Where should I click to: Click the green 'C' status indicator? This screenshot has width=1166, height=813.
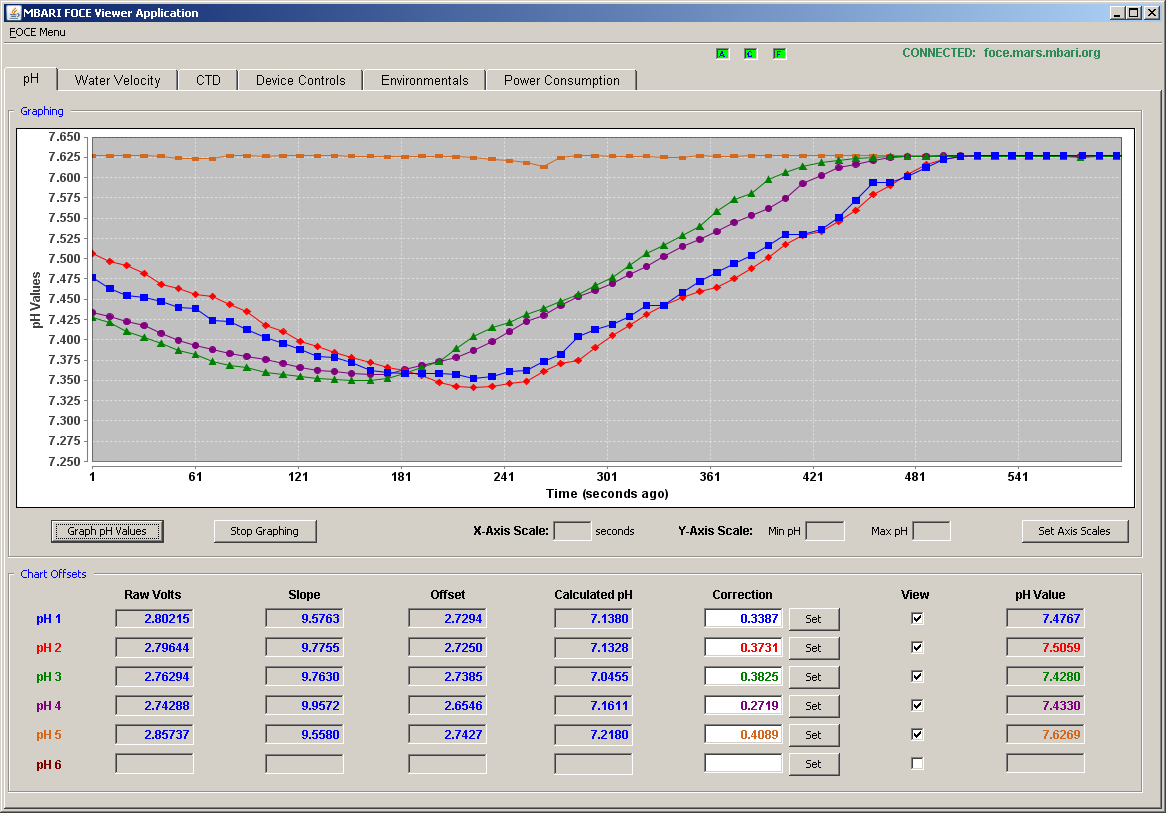tap(750, 54)
